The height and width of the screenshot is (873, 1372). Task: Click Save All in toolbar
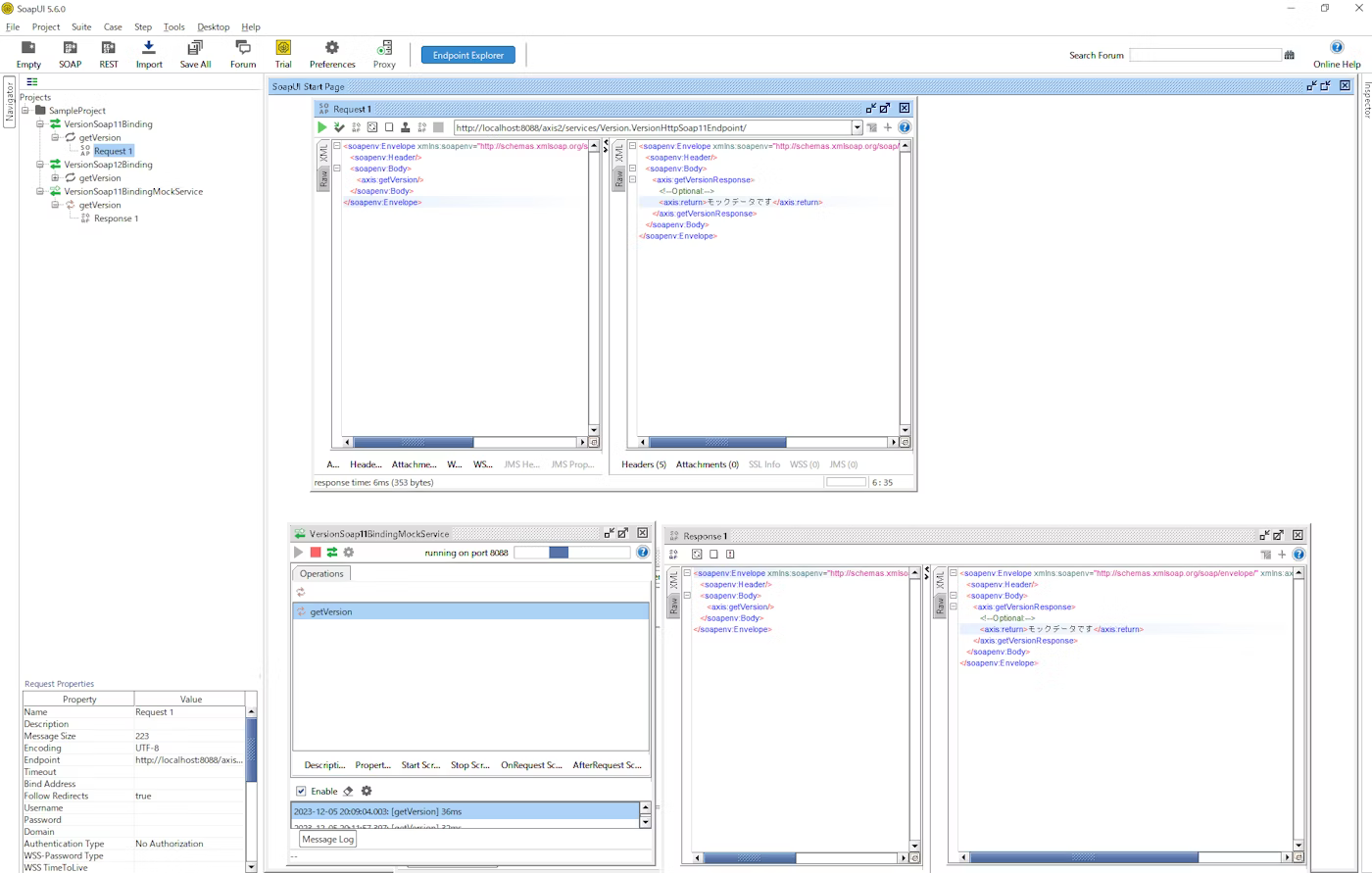click(x=195, y=54)
